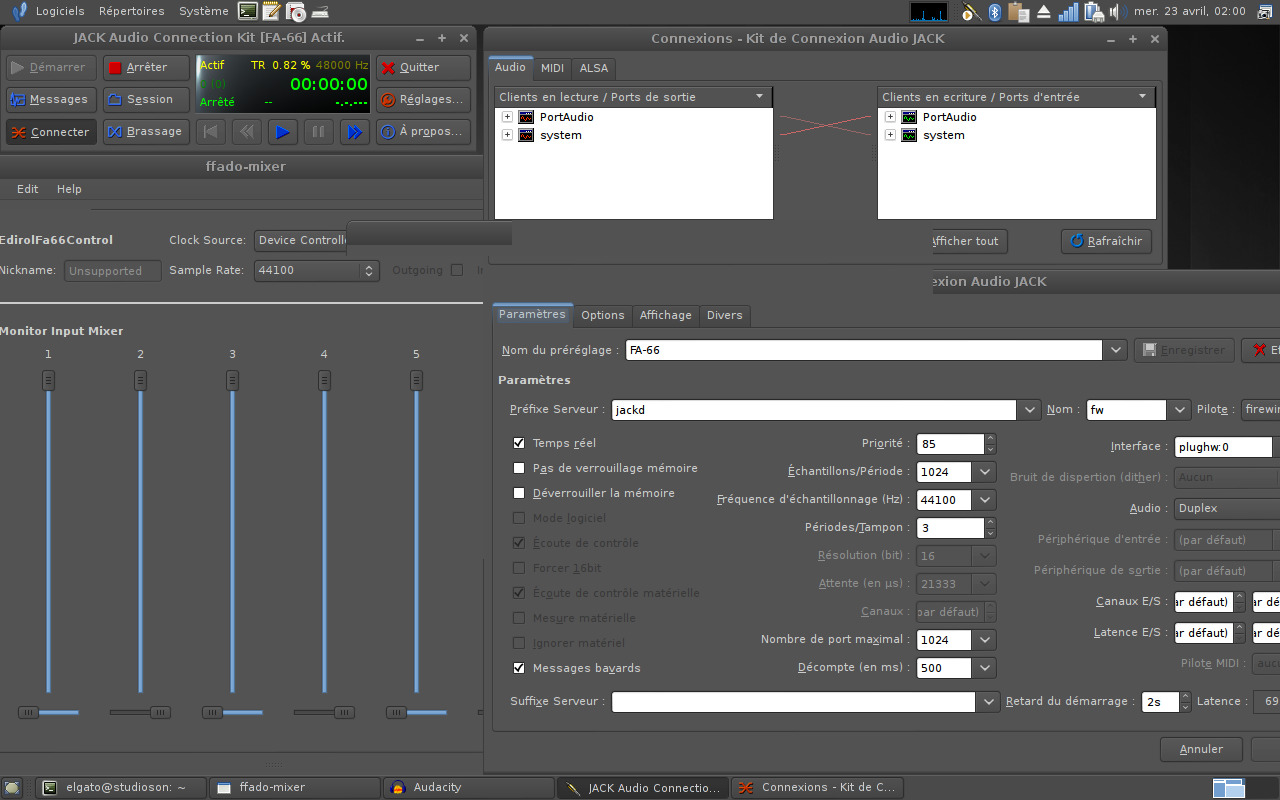
Task: Open the Bluetooth tray icon
Action: pos(995,12)
